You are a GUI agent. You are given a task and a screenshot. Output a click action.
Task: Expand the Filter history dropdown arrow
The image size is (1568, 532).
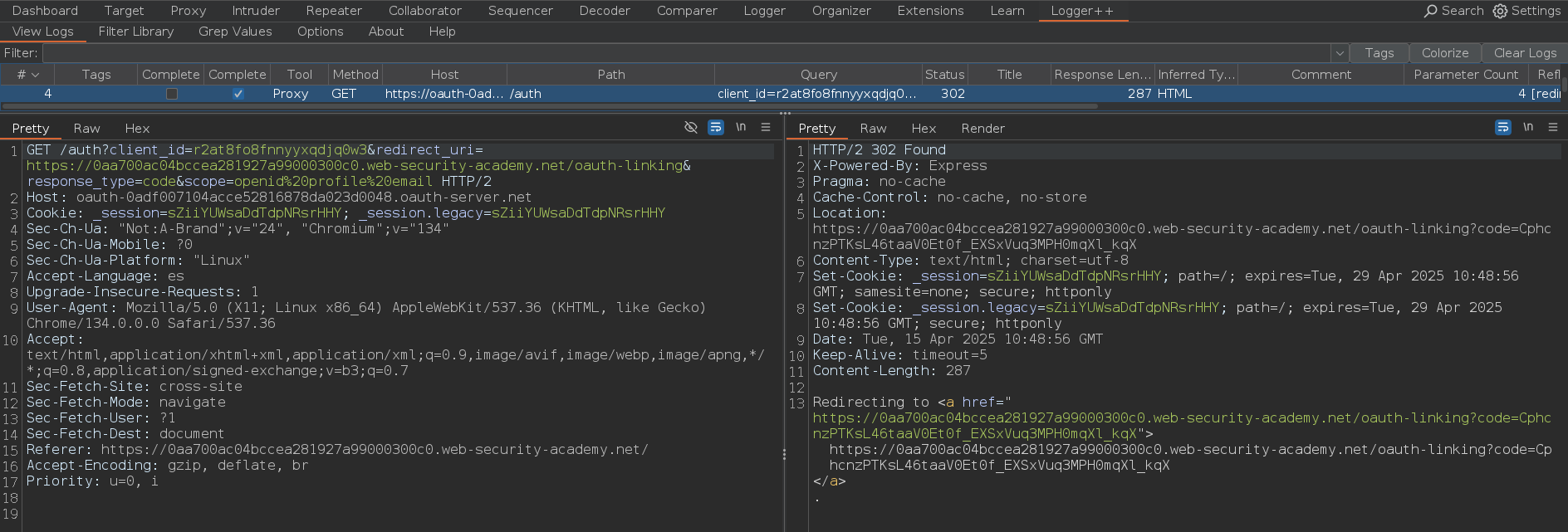point(1339,53)
